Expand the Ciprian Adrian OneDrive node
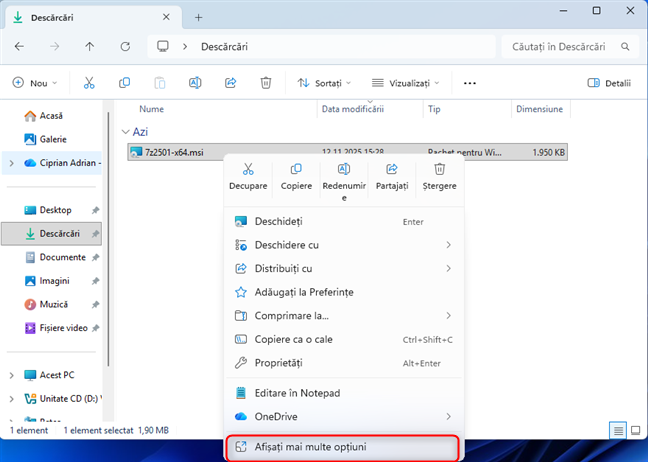The image size is (648, 462). point(12,163)
